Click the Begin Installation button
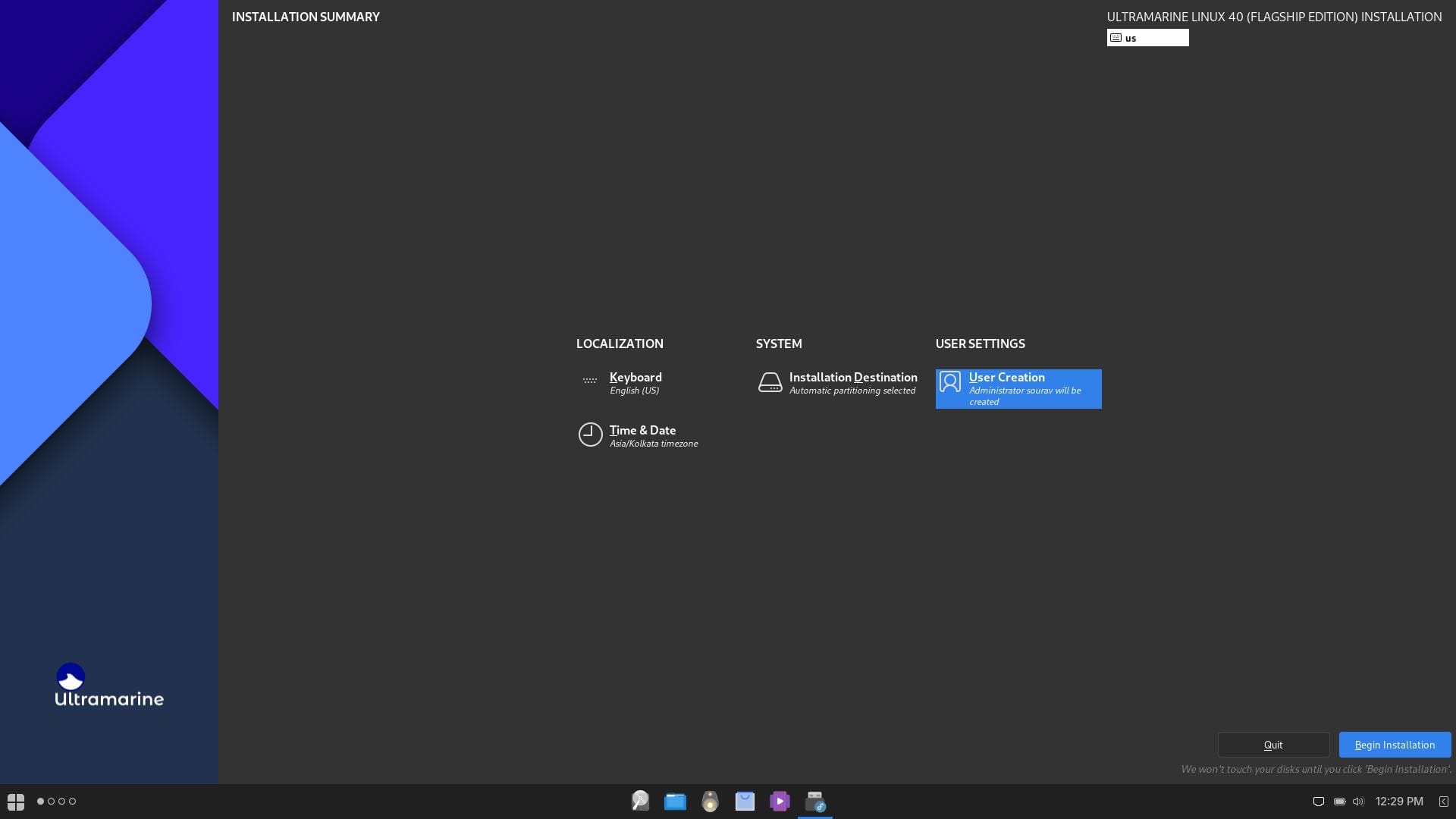The height and width of the screenshot is (819, 1456). pos(1395,744)
